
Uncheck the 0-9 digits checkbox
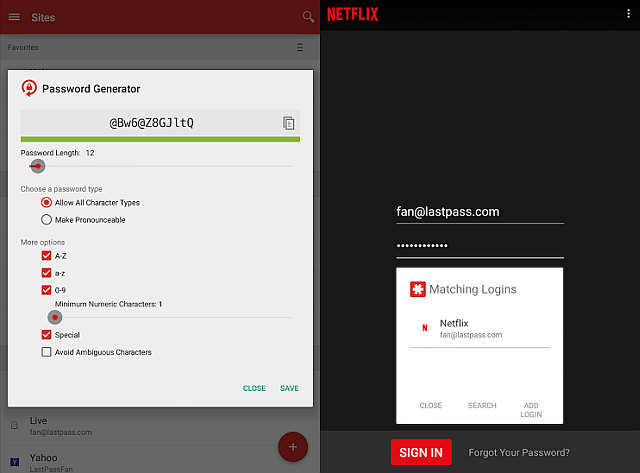46,290
